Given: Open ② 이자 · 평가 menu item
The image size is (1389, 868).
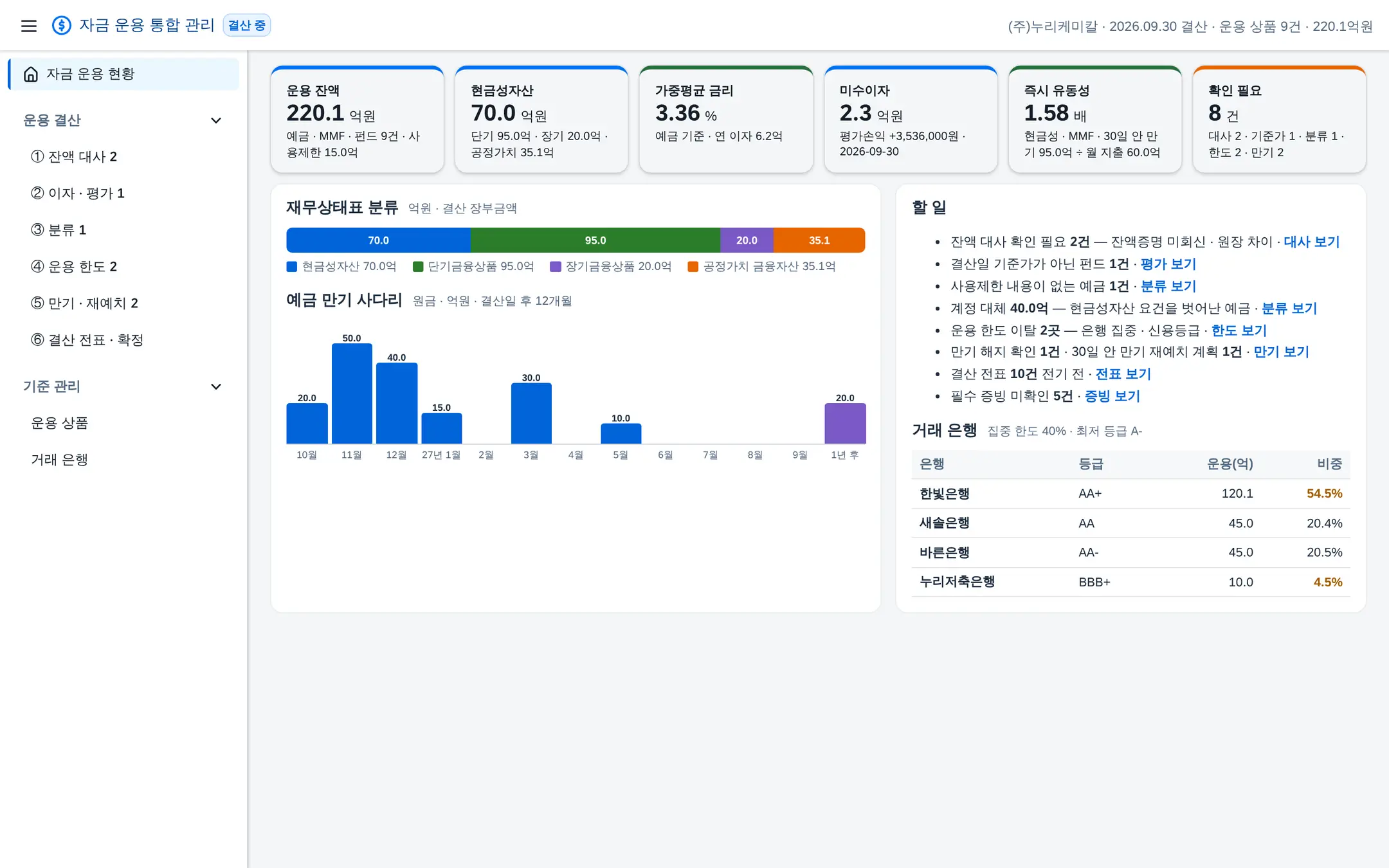Looking at the screenshot, I should (123, 194).
